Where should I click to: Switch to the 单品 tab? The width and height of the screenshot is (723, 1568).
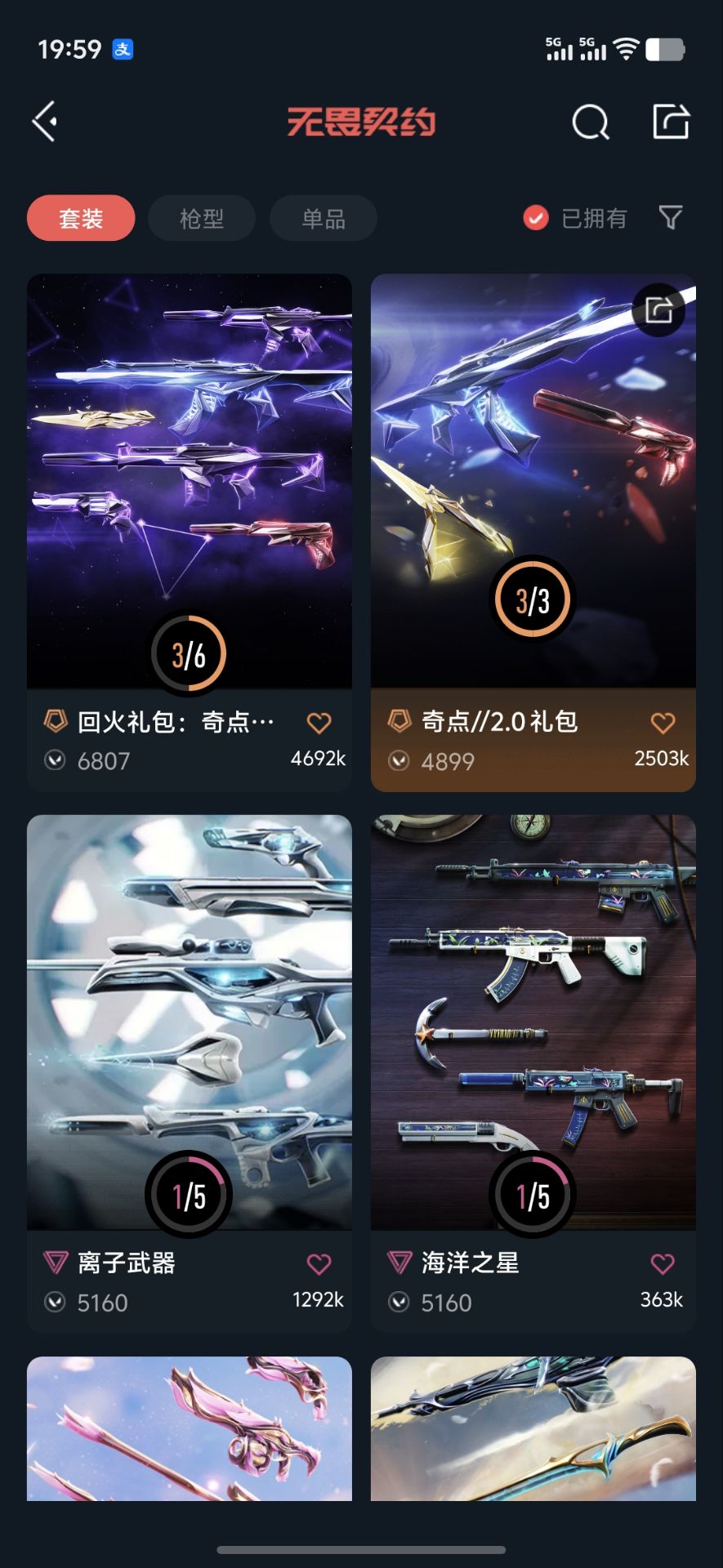point(324,218)
